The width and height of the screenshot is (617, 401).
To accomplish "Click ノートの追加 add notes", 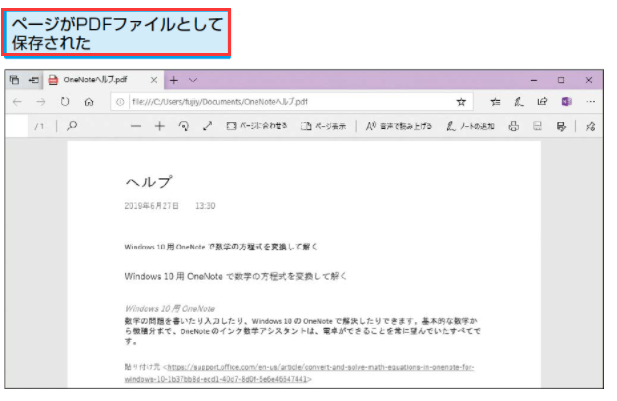I will coord(470,126).
